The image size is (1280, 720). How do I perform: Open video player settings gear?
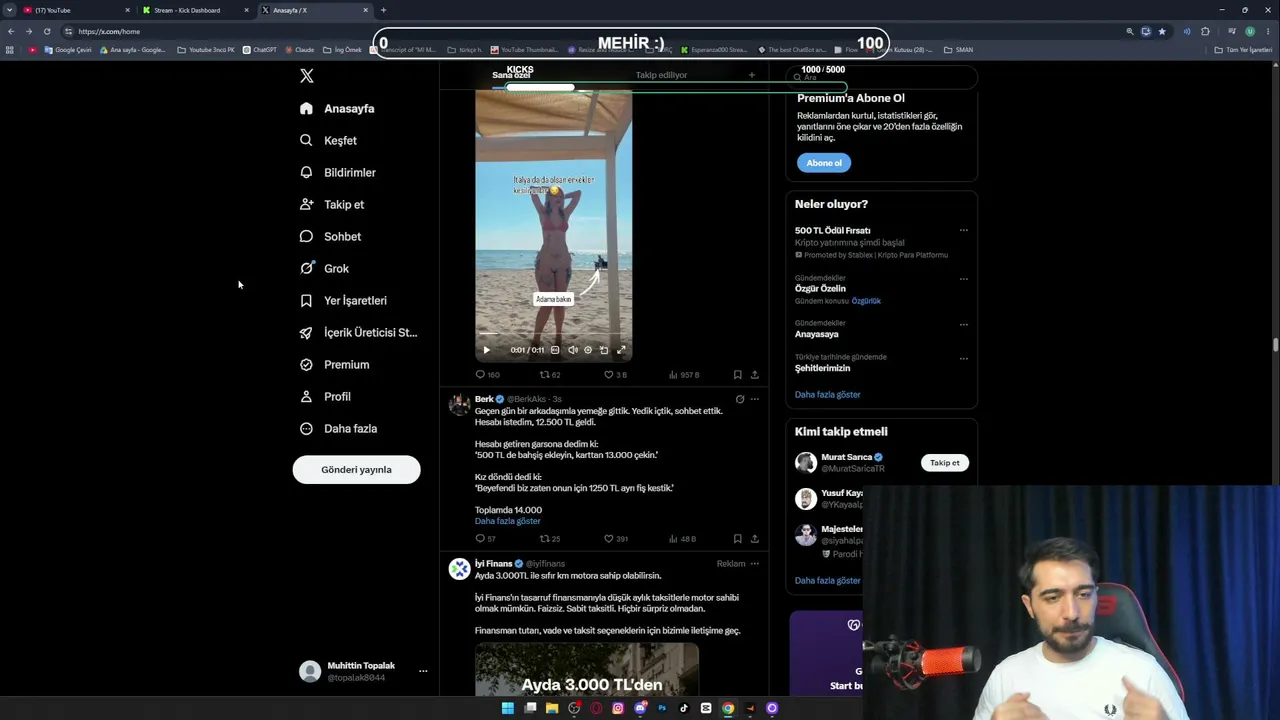(x=588, y=350)
